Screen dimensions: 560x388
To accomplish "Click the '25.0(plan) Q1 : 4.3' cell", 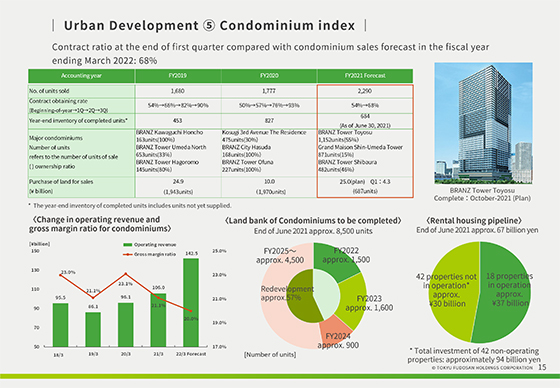I will click(365, 182).
